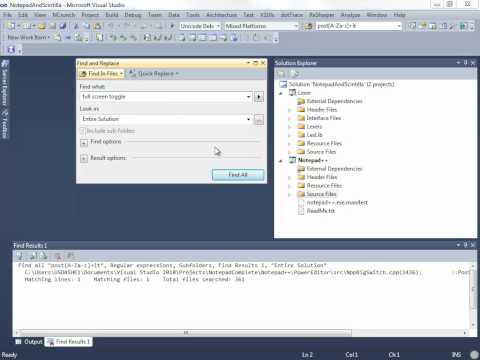
Task: Click the expression builder arrow button
Action: [259, 97]
